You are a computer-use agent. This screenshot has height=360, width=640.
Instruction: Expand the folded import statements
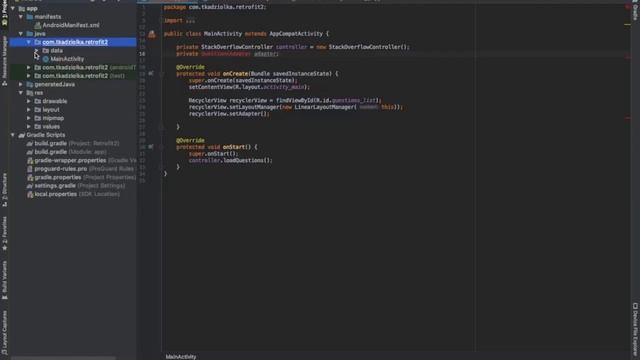190,20
